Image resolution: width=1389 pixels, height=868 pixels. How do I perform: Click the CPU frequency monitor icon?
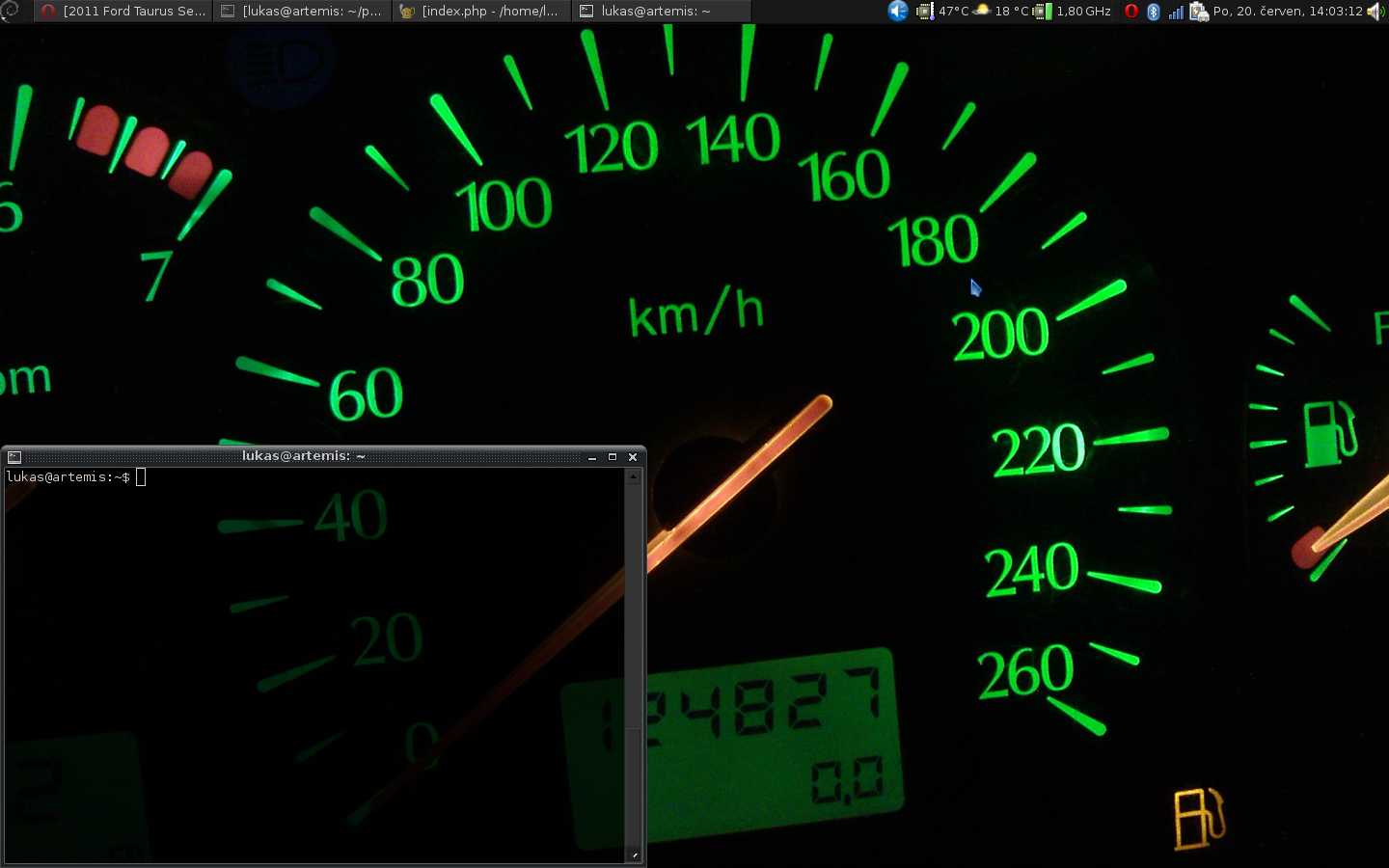click(1043, 11)
